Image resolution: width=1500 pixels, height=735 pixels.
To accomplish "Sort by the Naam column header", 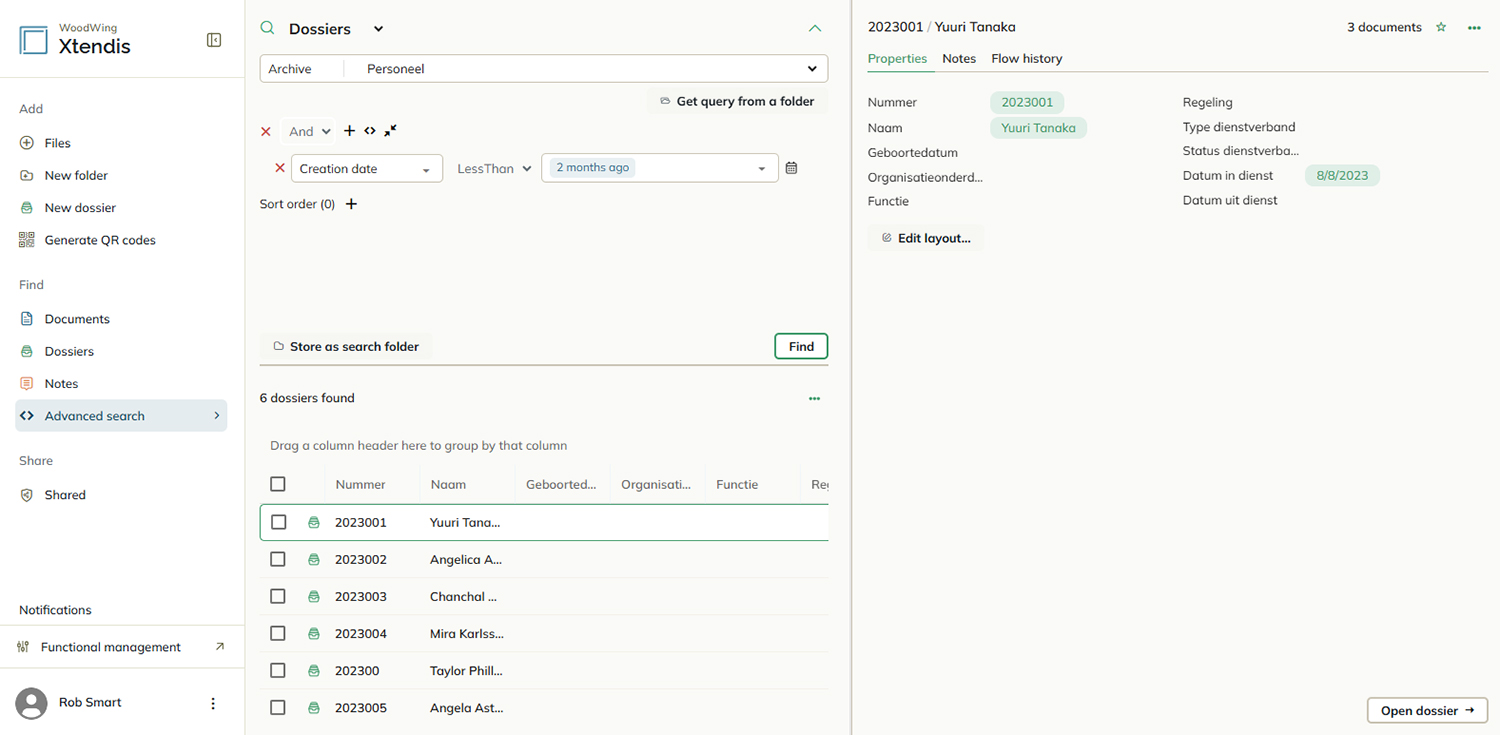I will point(449,484).
